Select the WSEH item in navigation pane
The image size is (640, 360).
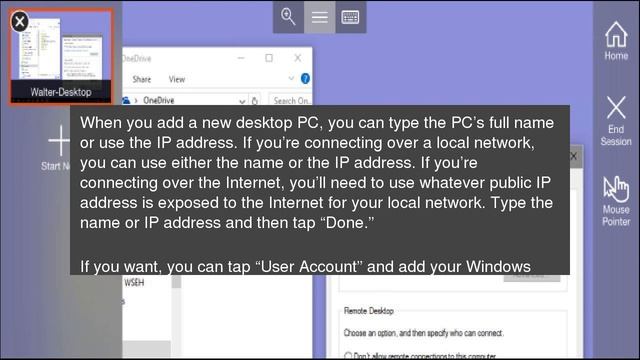(x=134, y=282)
